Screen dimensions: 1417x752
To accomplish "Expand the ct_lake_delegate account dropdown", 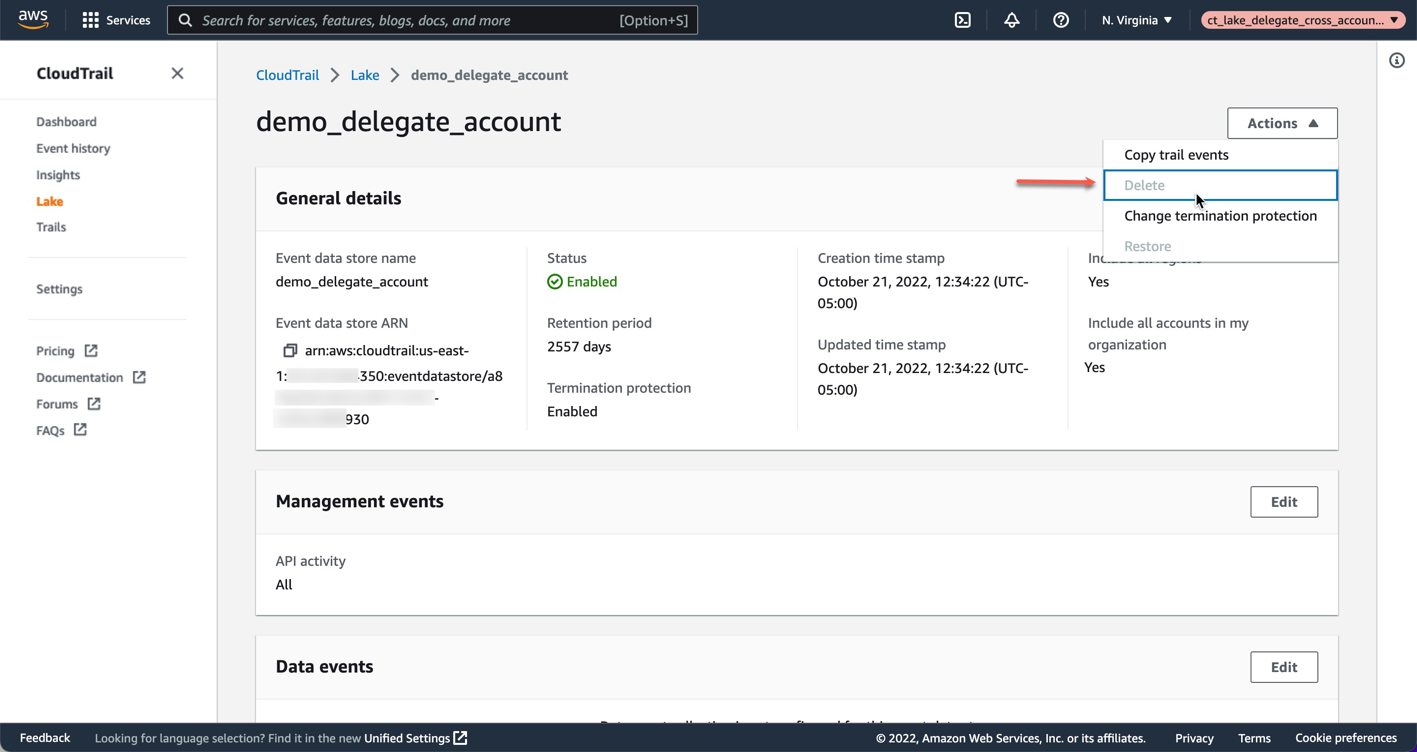I will click(x=1302, y=19).
